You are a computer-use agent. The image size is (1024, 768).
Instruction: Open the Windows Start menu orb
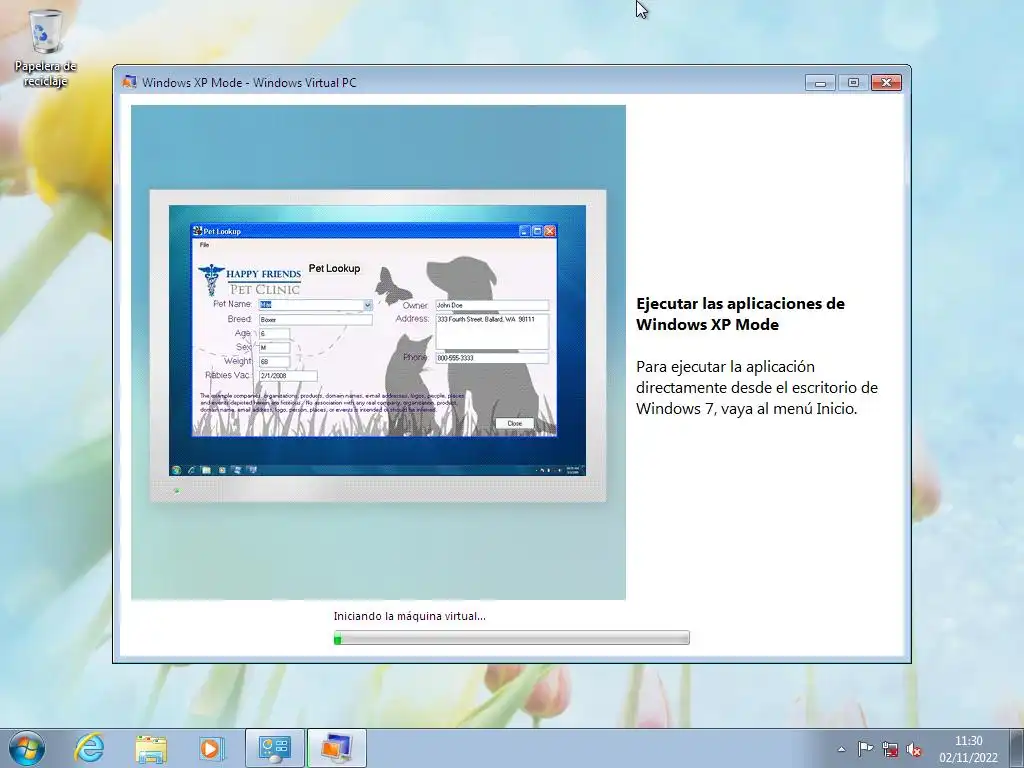click(x=27, y=748)
